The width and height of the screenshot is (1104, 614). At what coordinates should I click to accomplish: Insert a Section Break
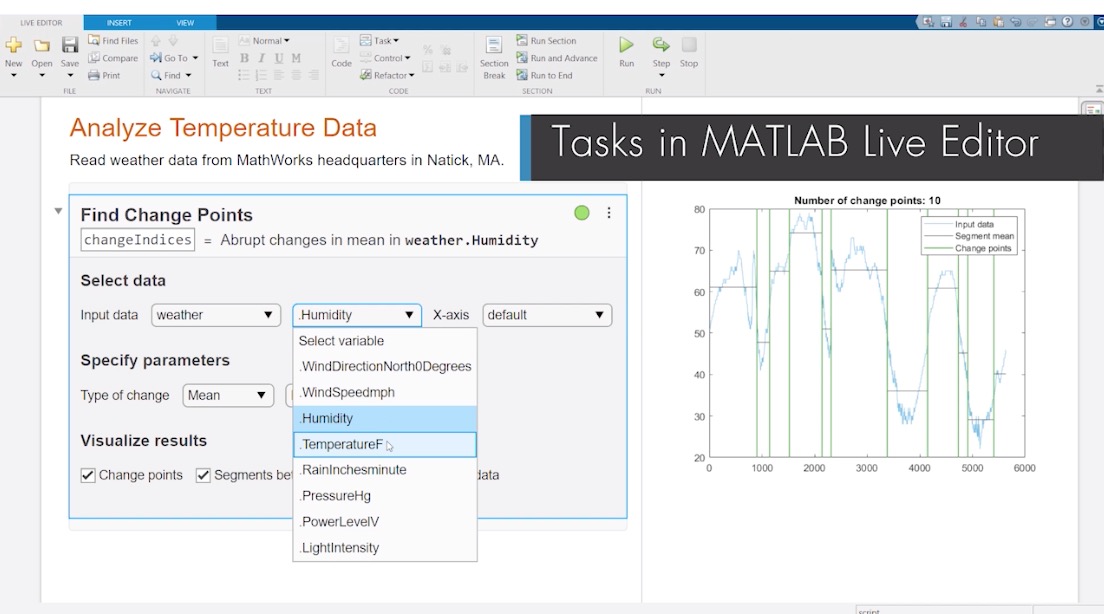494,56
